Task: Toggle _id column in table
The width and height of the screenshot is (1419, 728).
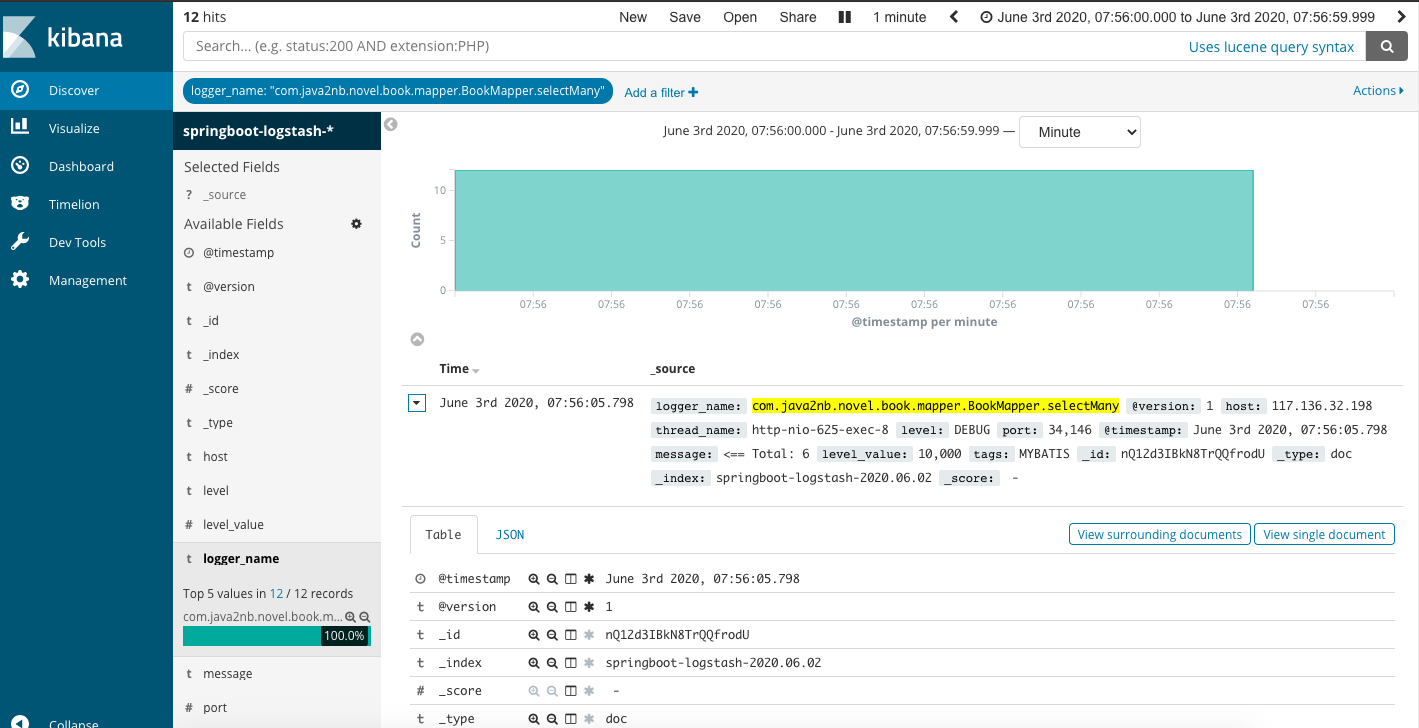Action: tap(570, 635)
